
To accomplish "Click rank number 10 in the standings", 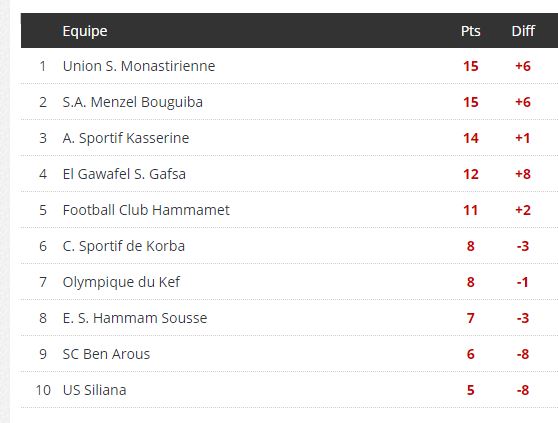I will click(43, 390).
